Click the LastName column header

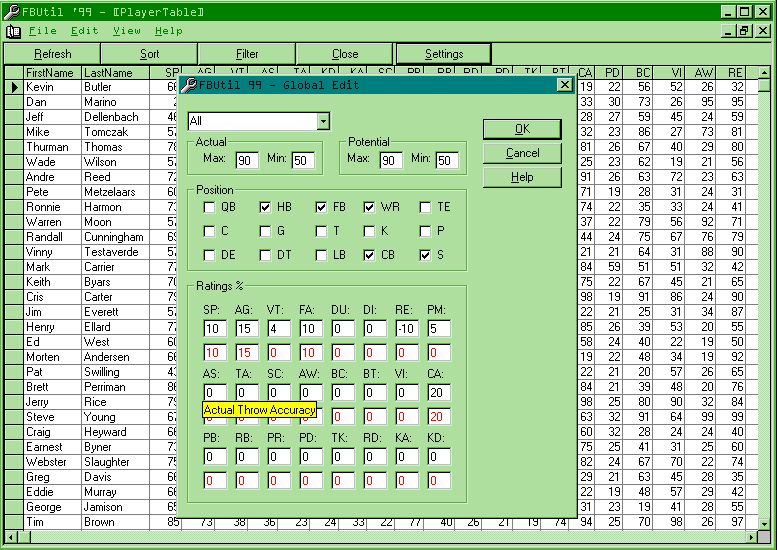pyautogui.click(x=116, y=73)
